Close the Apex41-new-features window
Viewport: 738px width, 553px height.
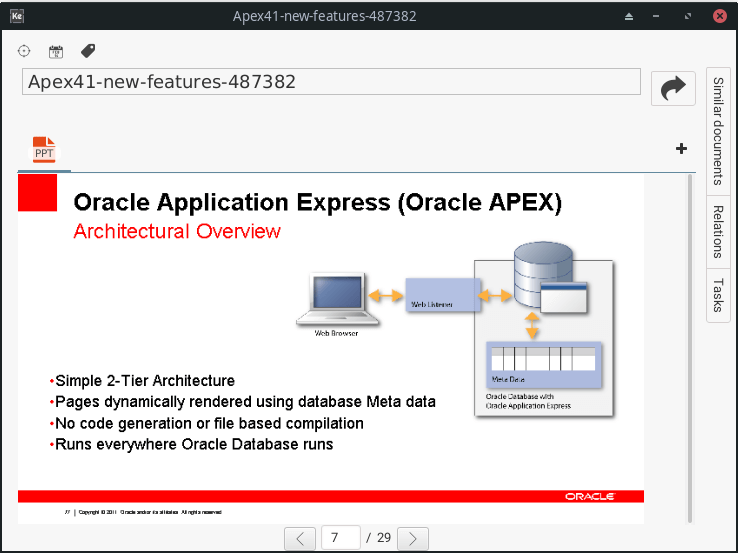[719, 16]
